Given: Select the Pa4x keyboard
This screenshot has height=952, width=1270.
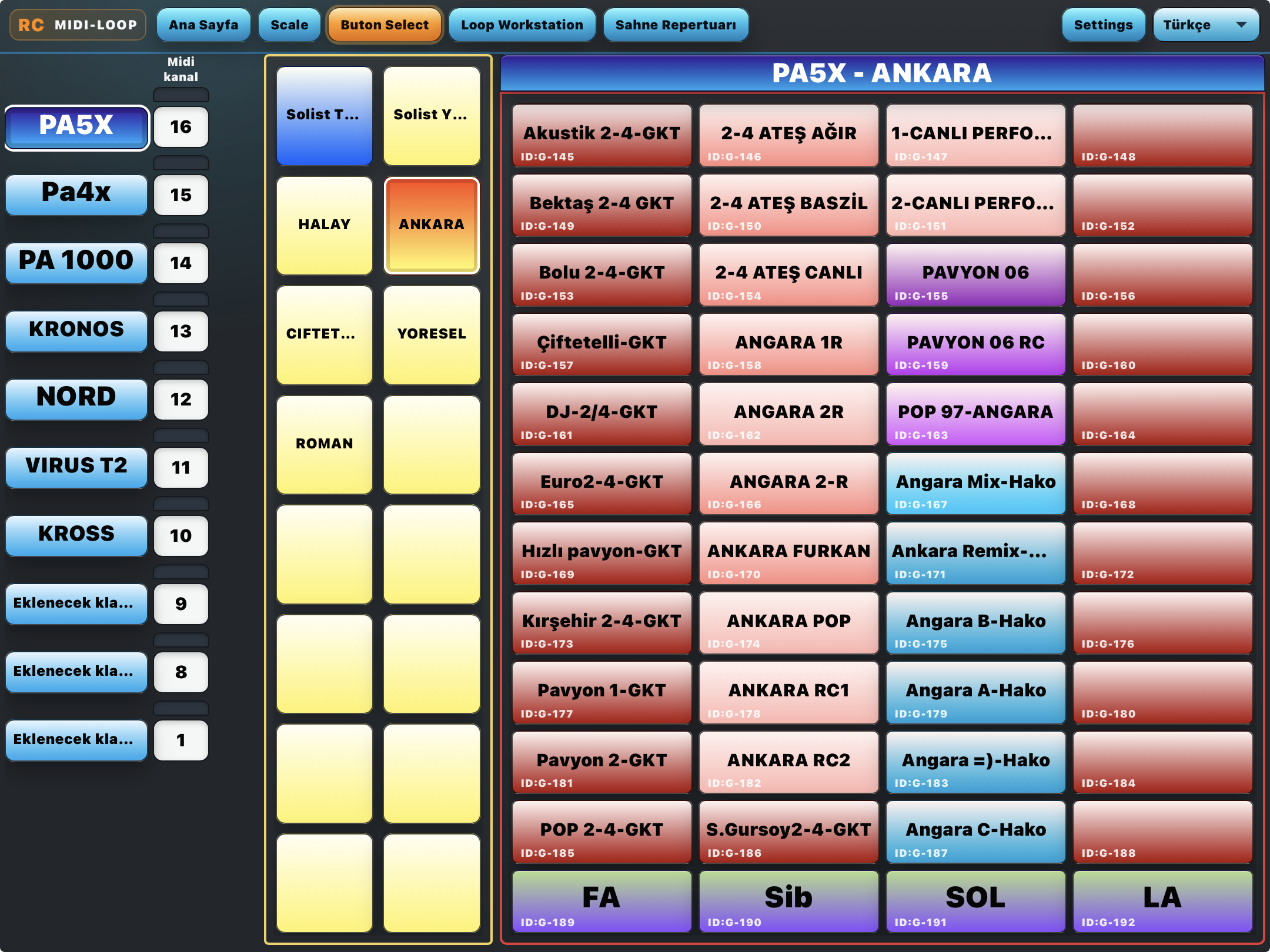Looking at the screenshot, I should (x=76, y=194).
